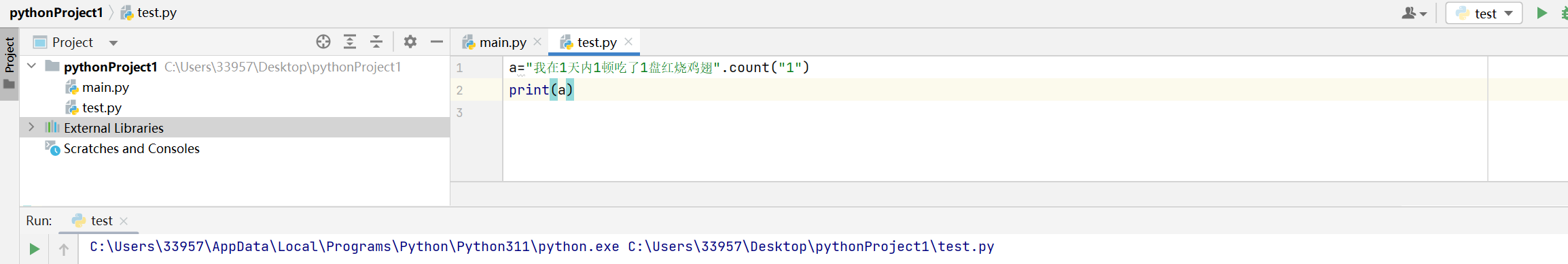Run the test configuration with green play button
This screenshot has height=264, width=1568.
point(1542,13)
